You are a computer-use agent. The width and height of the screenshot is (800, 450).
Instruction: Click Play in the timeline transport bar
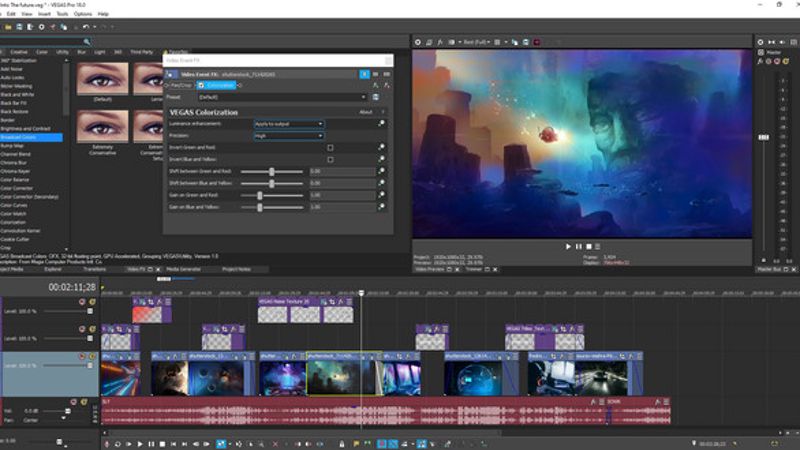pos(140,444)
